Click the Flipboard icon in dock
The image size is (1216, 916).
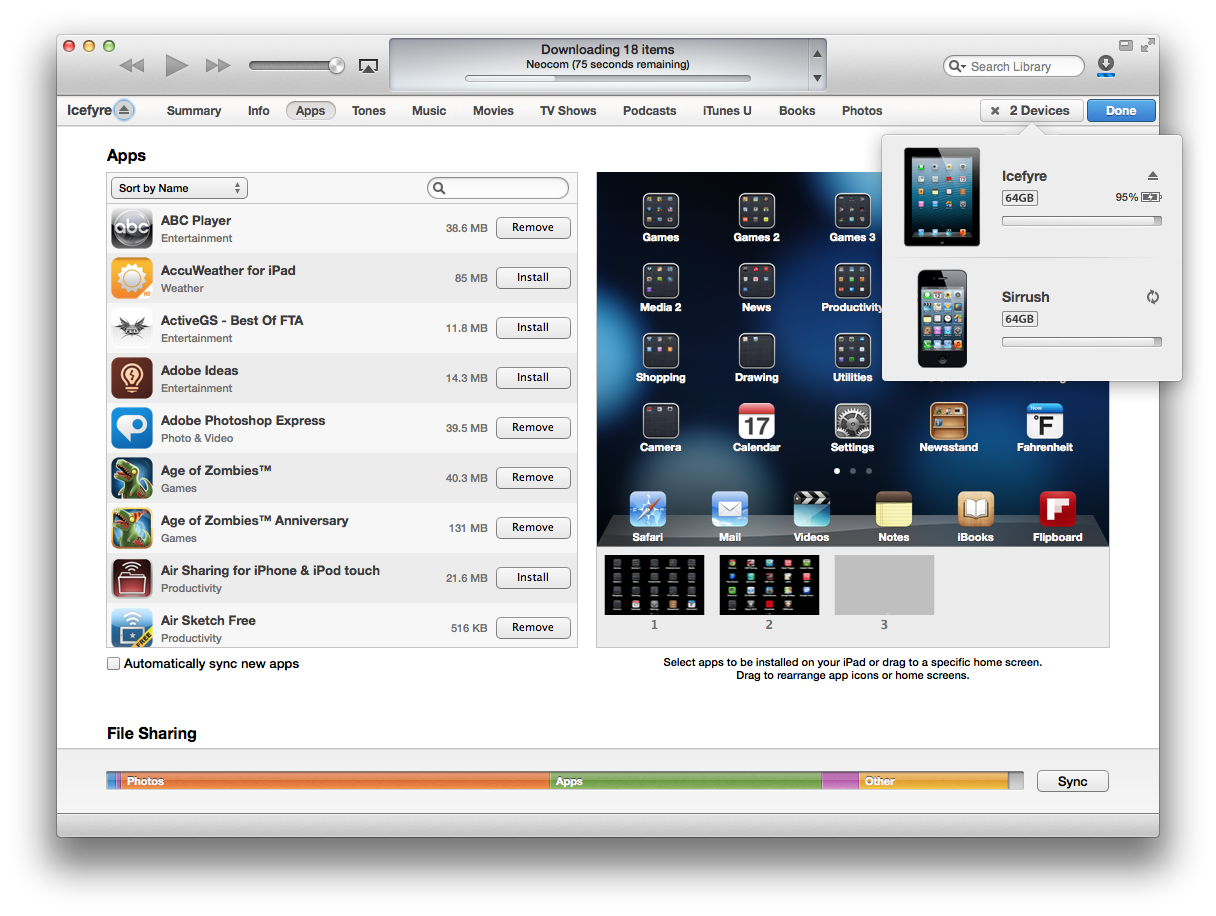pos(1058,510)
